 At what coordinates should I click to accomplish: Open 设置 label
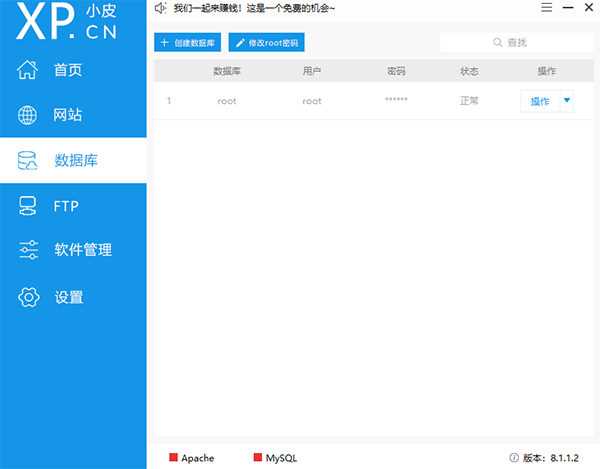(69, 297)
